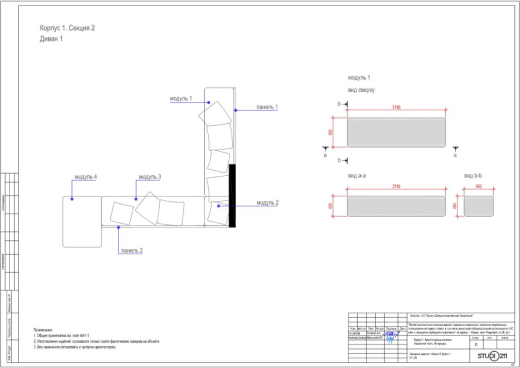The image size is (520, 368).
Task: Click the 'Диван 1' subtitle text
Action: pyautogui.click(x=51, y=39)
